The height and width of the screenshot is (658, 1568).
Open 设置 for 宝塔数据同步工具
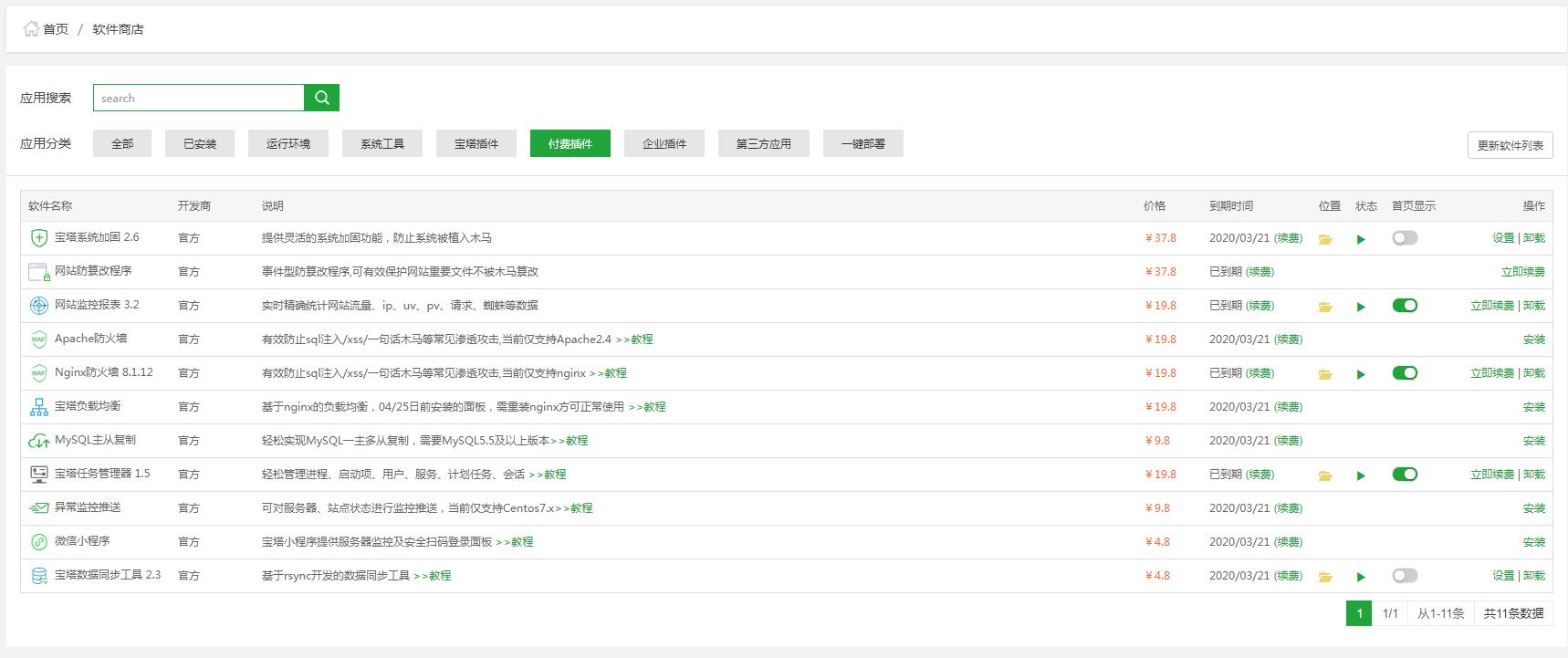(1503, 575)
